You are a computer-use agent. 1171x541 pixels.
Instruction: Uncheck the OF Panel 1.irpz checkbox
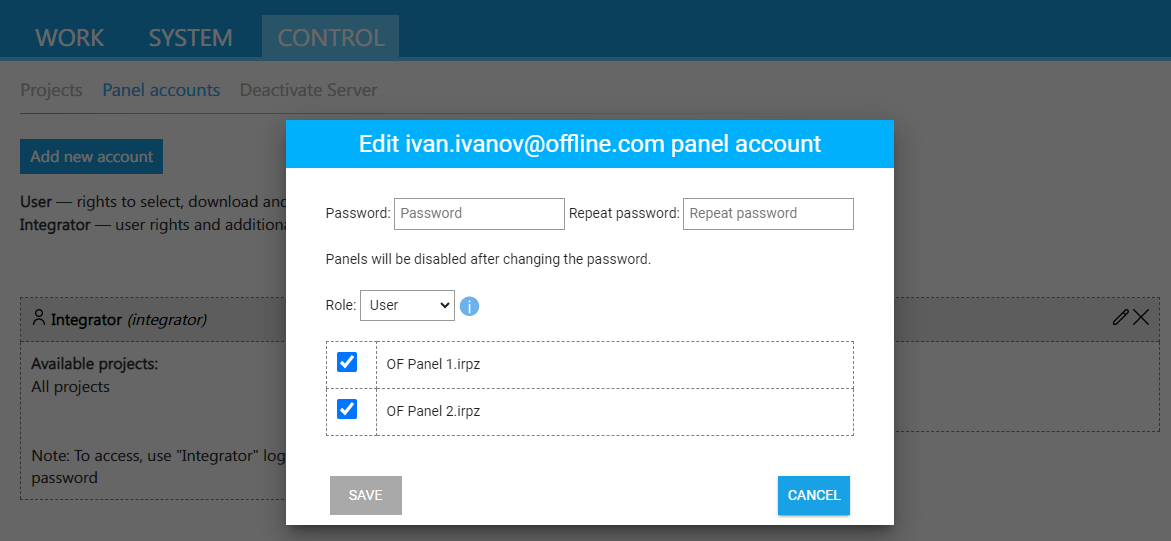pos(347,362)
